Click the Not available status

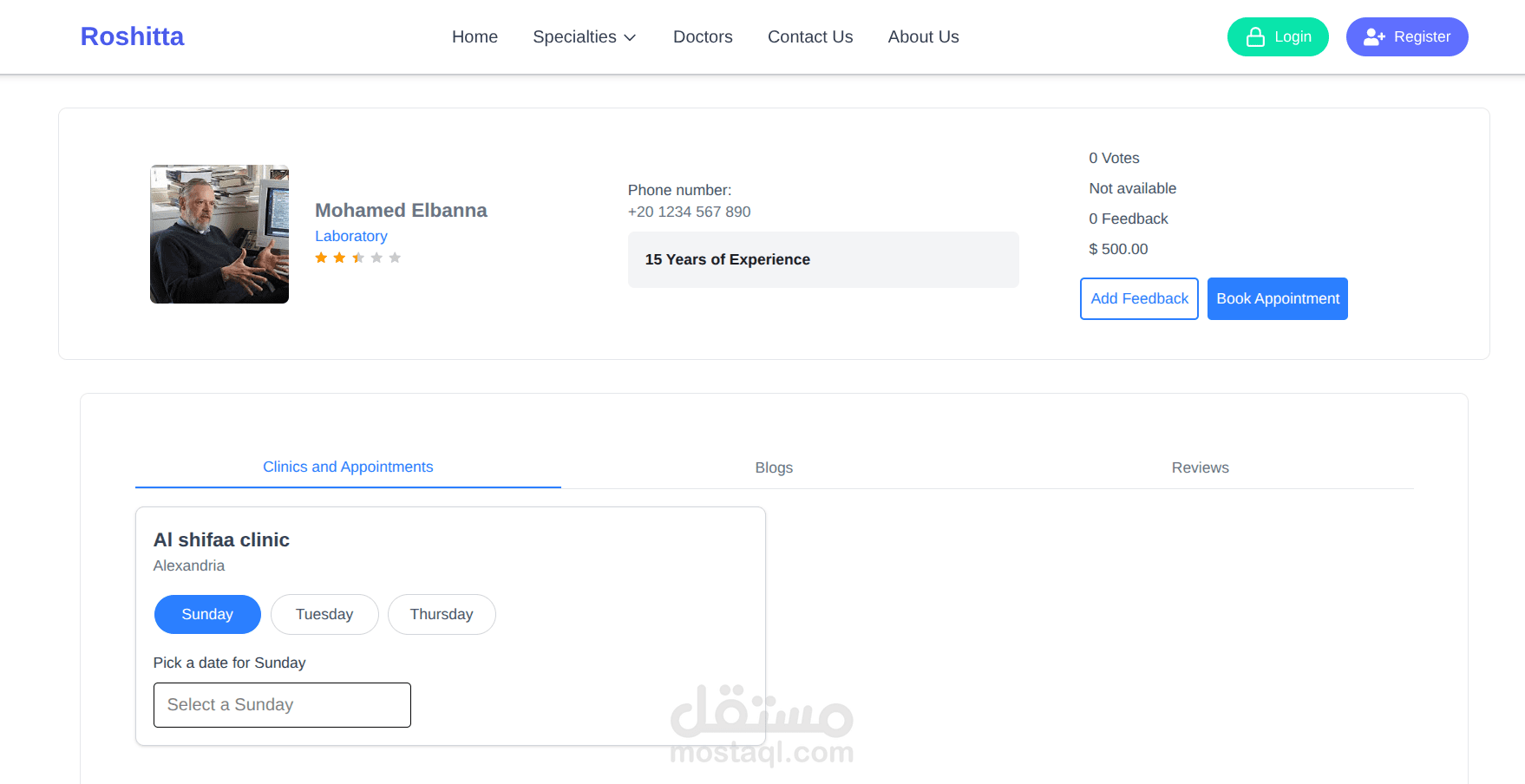1132,188
